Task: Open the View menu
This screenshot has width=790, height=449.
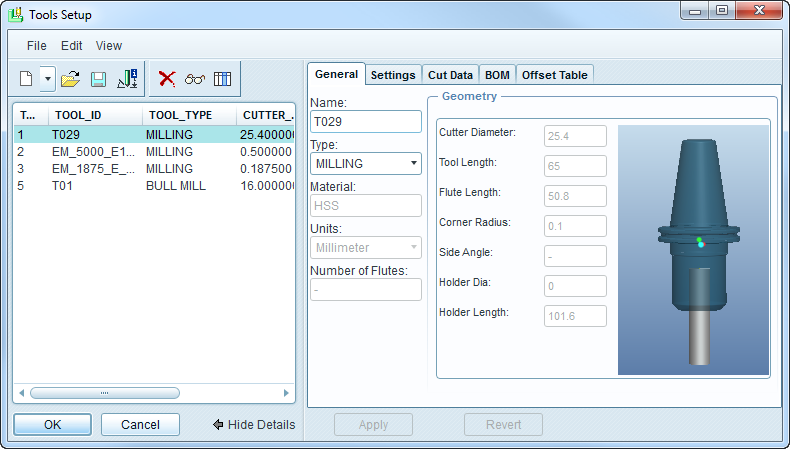Action: pyautogui.click(x=109, y=46)
